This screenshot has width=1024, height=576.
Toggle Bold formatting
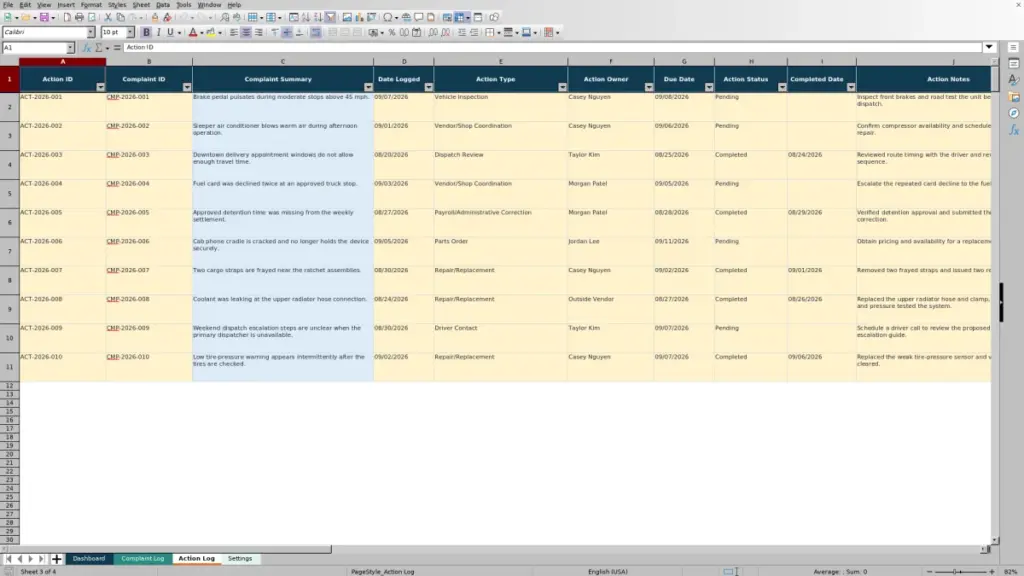[x=146, y=32]
